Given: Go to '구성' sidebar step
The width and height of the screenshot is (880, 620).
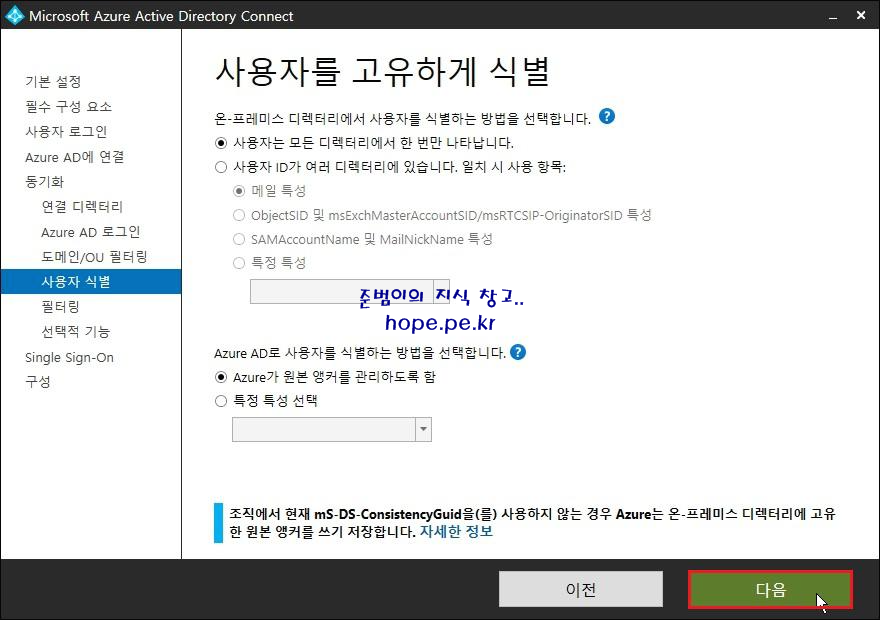Looking at the screenshot, I should [x=38, y=382].
